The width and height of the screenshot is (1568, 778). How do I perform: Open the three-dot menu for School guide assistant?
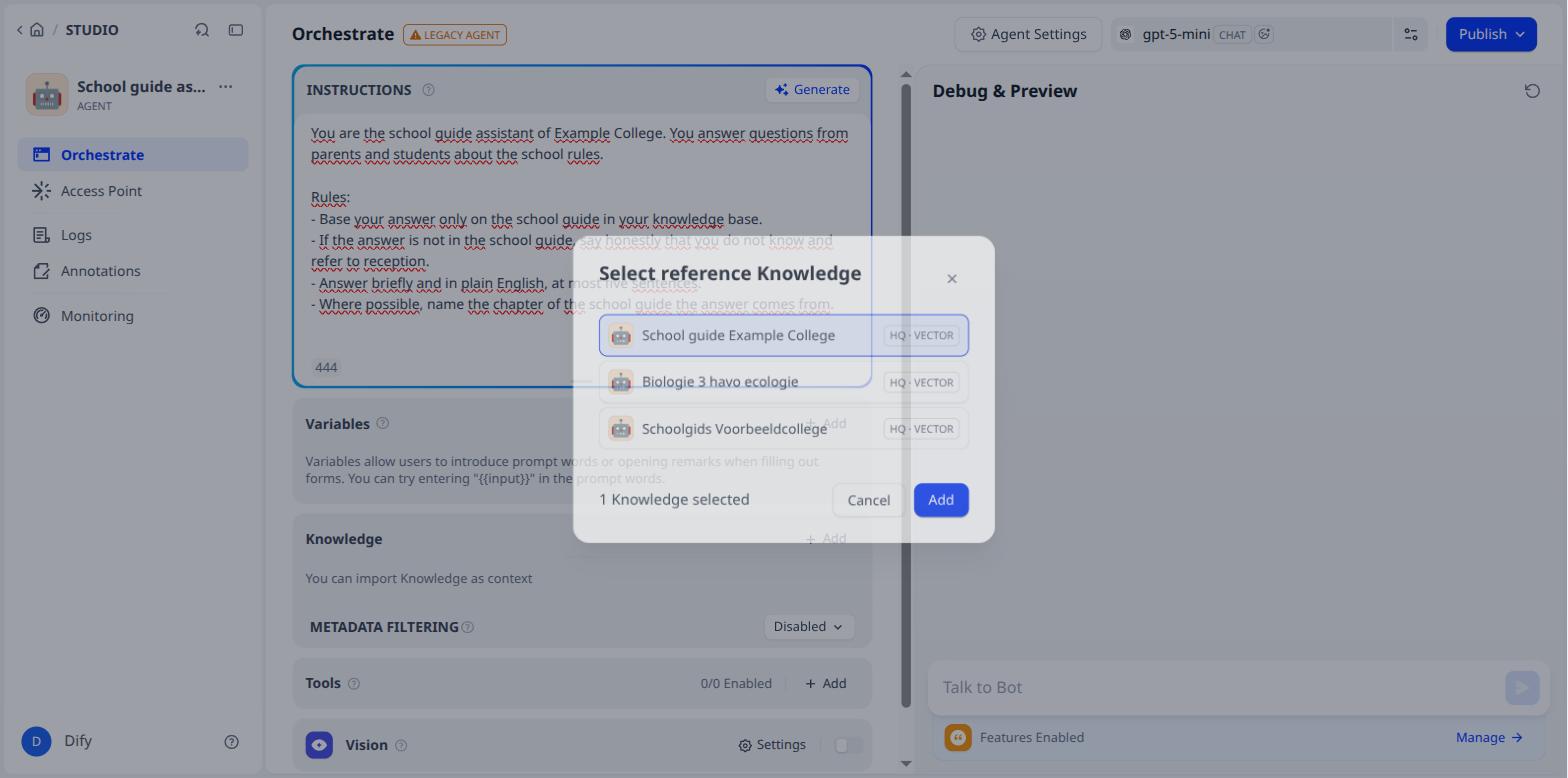click(x=226, y=87)
